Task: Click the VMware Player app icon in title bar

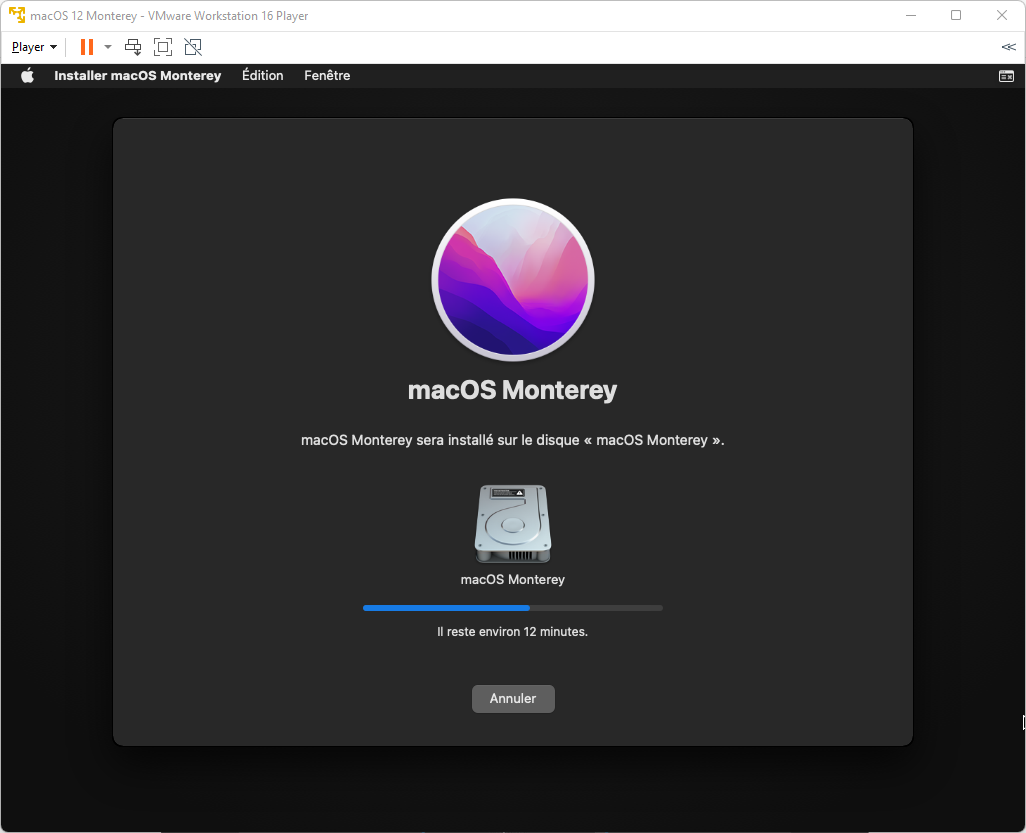Action: pos(17,15)
